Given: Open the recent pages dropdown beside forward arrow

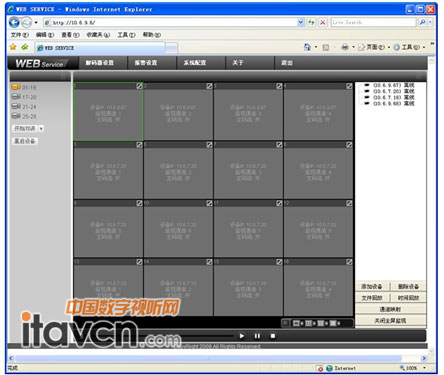Looking at the screenshot, I should point(36,23).
